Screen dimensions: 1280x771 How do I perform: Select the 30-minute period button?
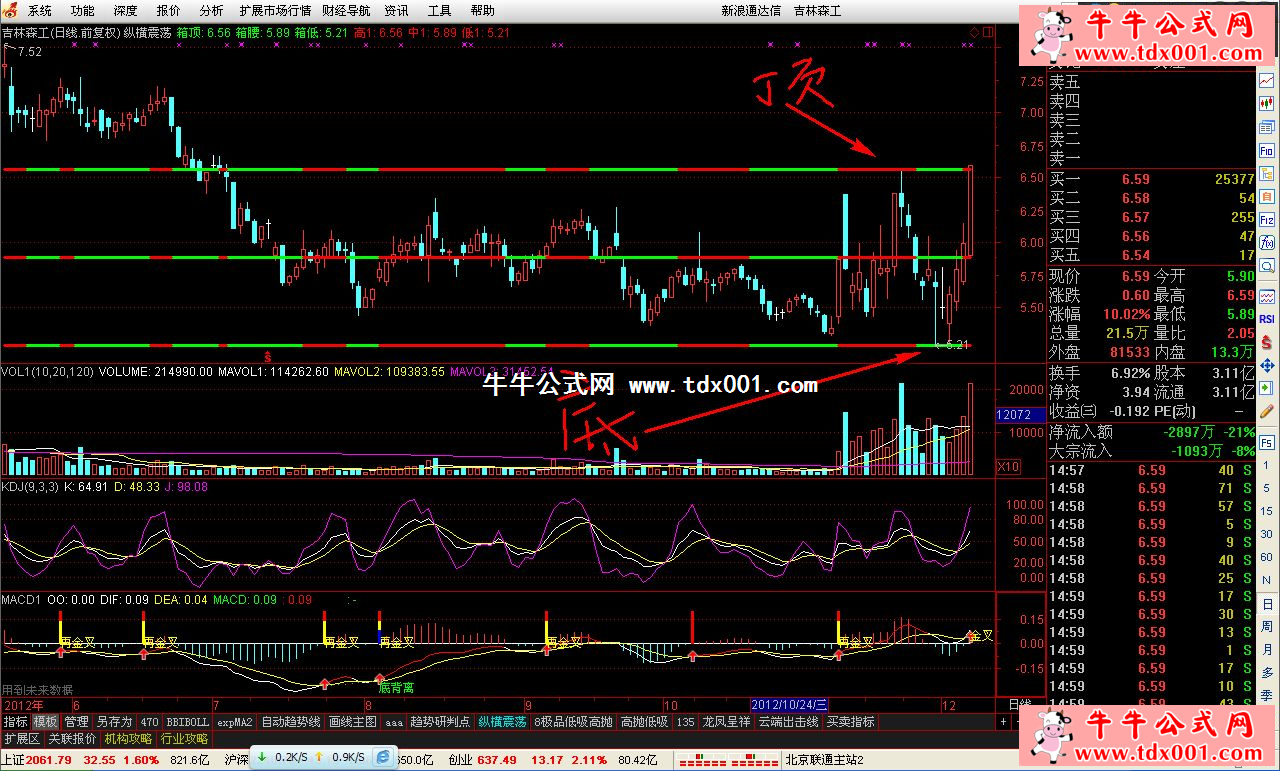1267,533
